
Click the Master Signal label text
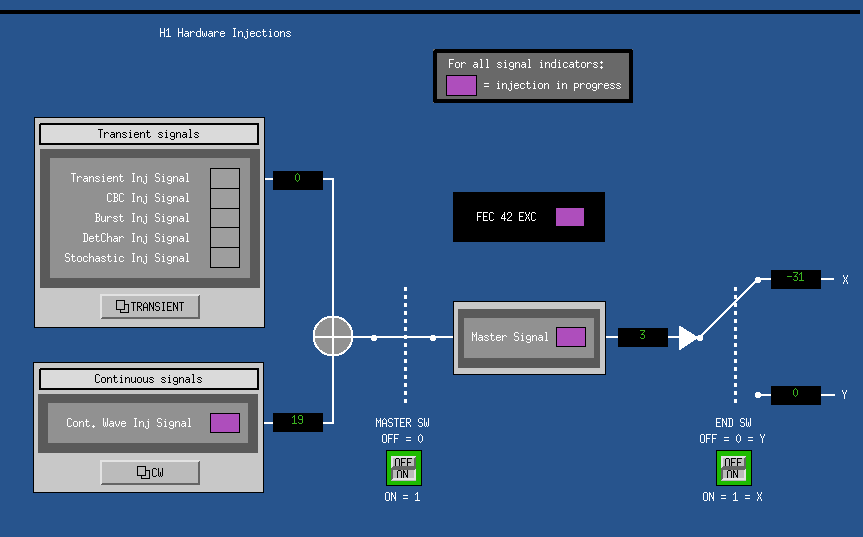click(510, 337)
